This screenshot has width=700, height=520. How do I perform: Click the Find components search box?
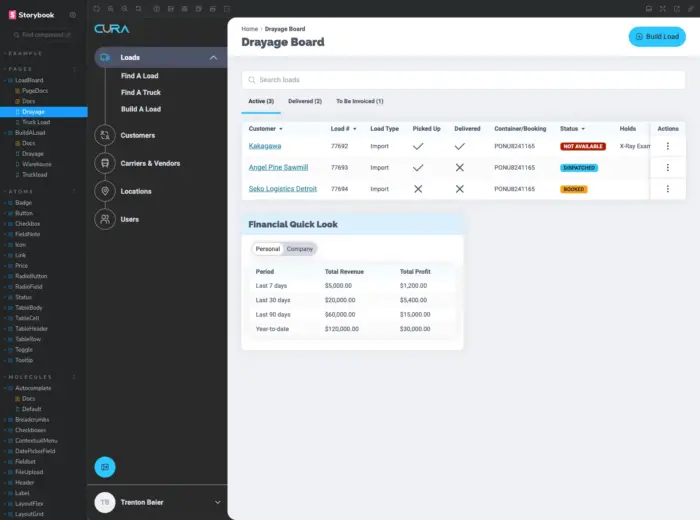(x=42, y=34)
